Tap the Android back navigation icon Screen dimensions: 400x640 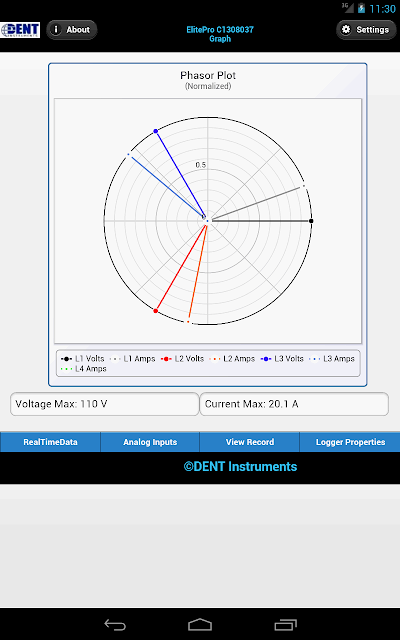point(115,624)
